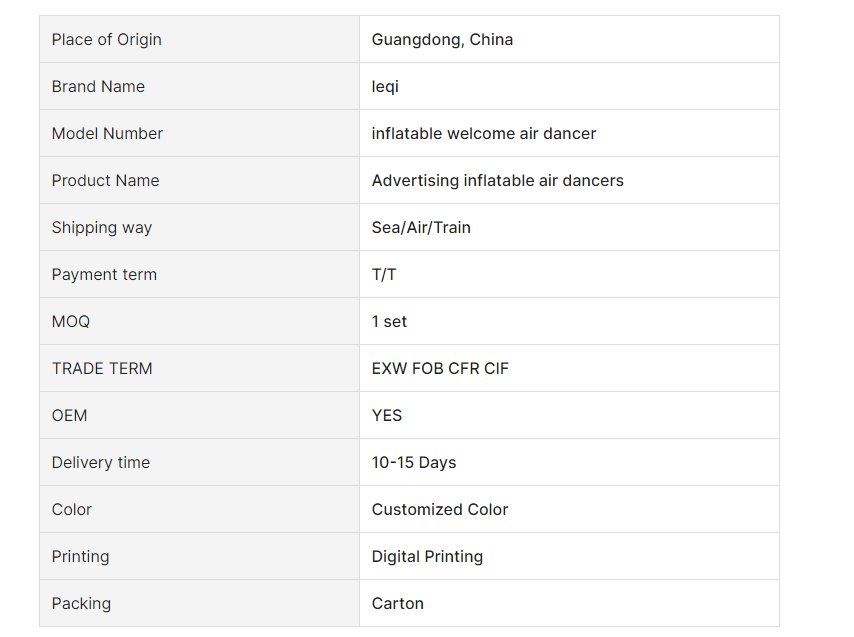Click the Model Number label

(107, 133)
